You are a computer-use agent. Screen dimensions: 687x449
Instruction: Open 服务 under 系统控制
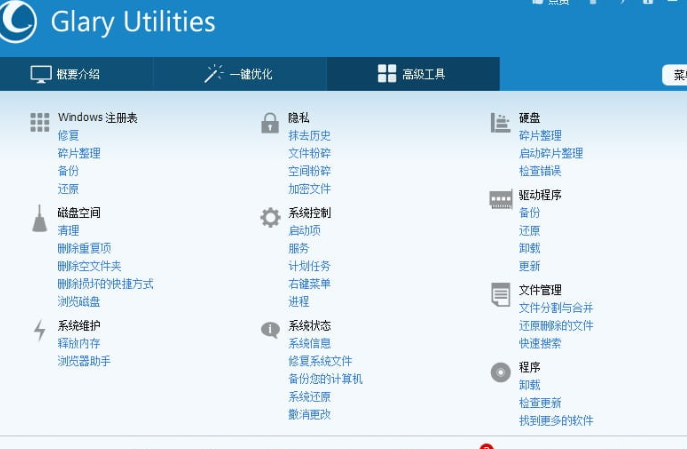coord(299,248)
